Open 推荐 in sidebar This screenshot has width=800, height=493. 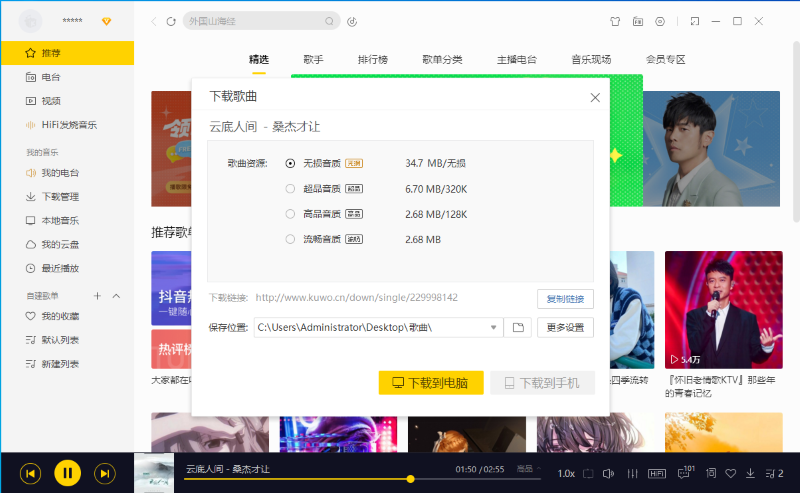click(67, 53)
